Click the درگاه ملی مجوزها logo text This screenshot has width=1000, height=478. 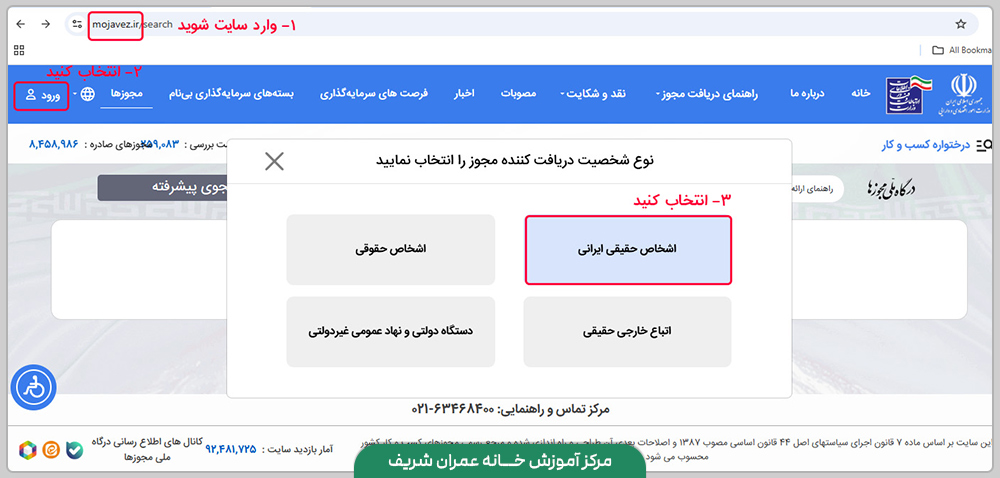pos(892,188)
